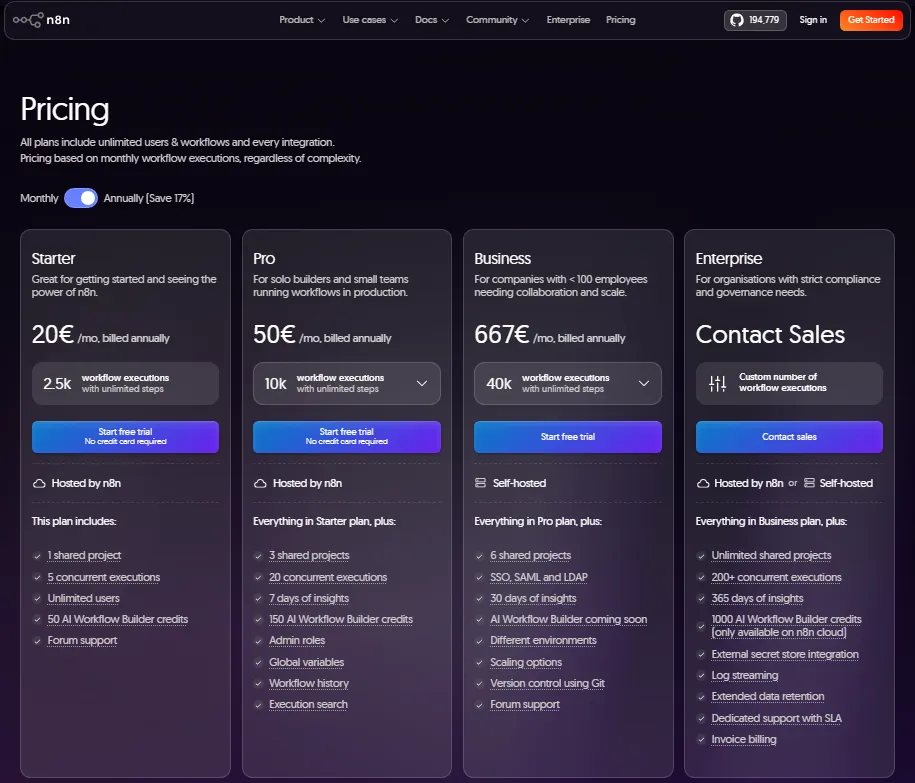The image size is (915, 783).
Task: Click 7 days of insights feature
Action: tap(309, 598)
